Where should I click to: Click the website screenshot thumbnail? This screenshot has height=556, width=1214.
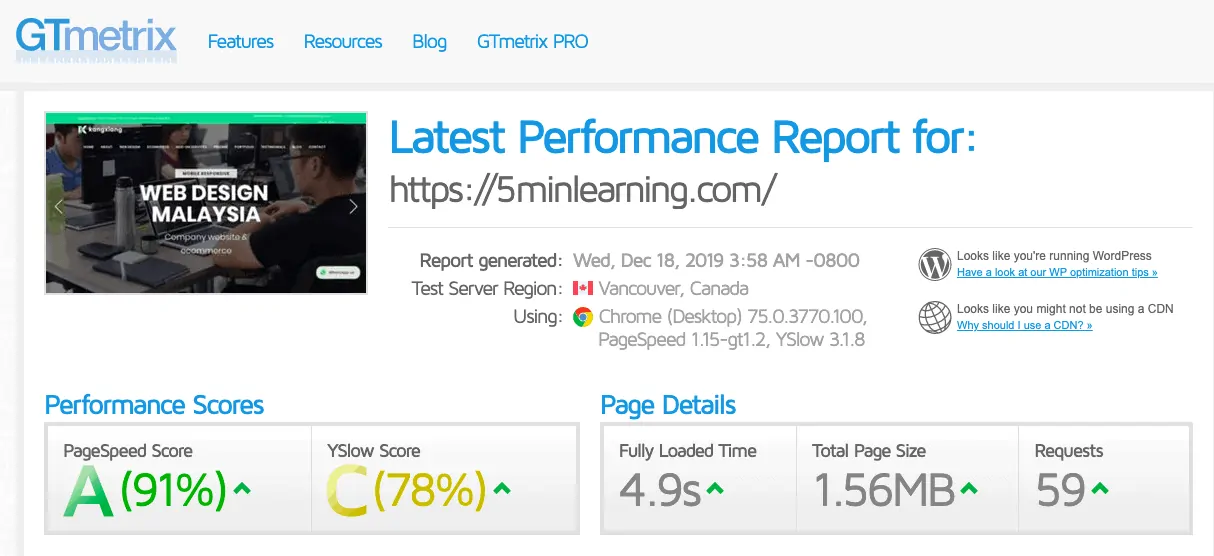(x=206, y=203)
